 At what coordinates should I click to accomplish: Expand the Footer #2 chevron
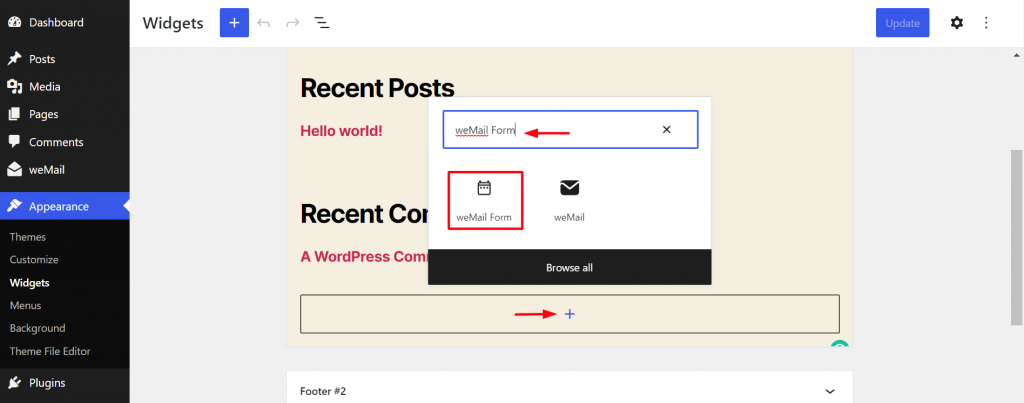(830, 391)
